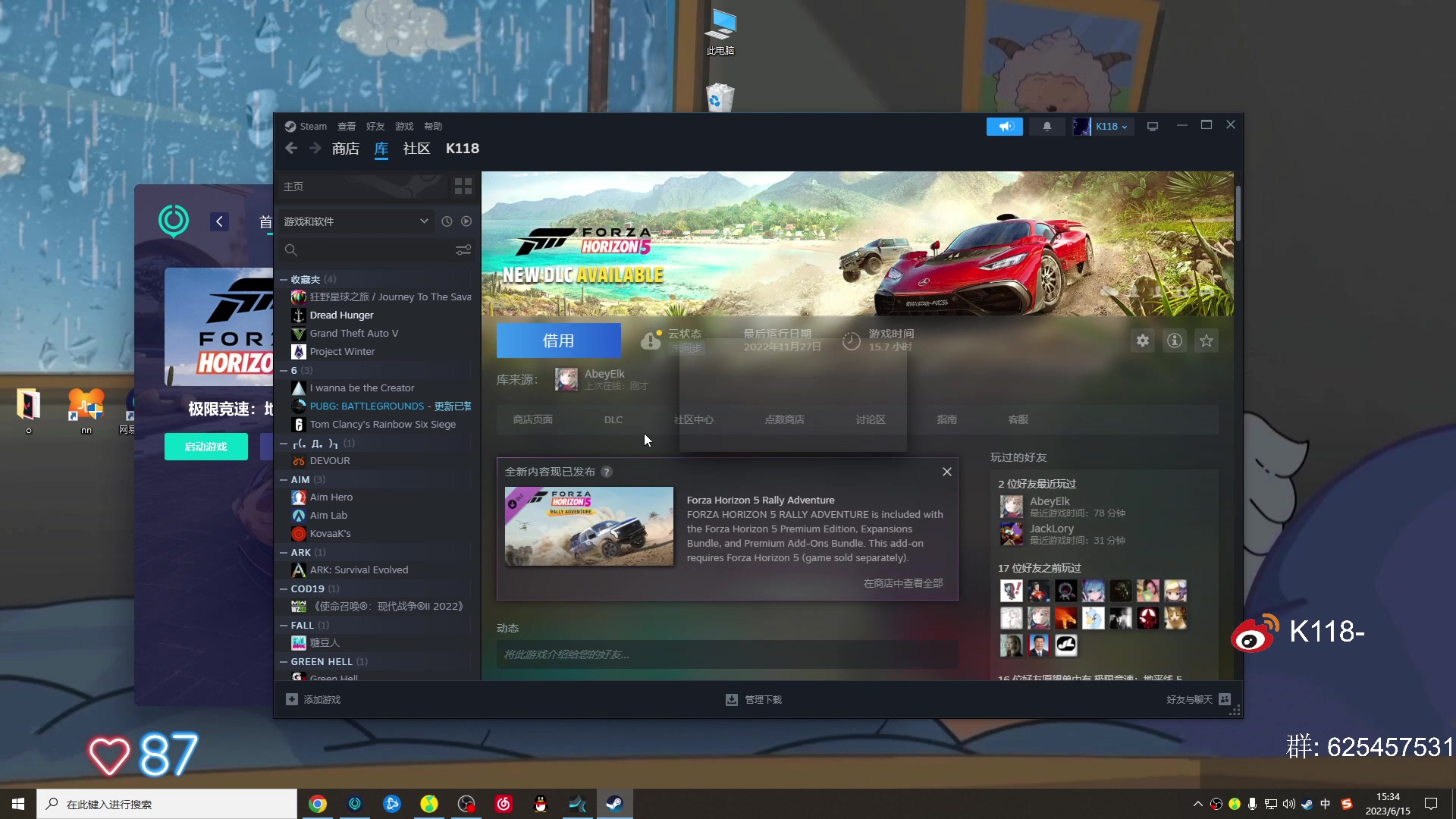This screenshot has height=819, width=1456.
Task: Open the game info icon
Action: pos(1175,341)
